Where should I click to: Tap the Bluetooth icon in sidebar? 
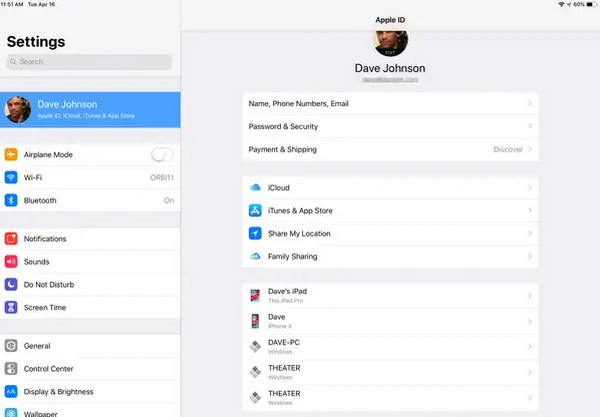pyautogui.click(x=11, y=200)
